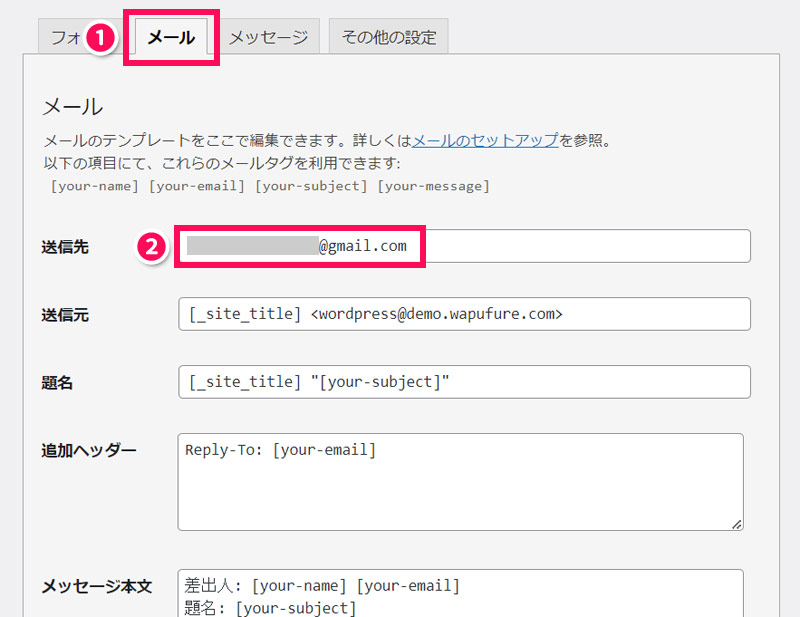This screenshot has width=800, height=617.
Task: Switch to the メール tab
Action: pyautogui.click(x=171, y=38)
